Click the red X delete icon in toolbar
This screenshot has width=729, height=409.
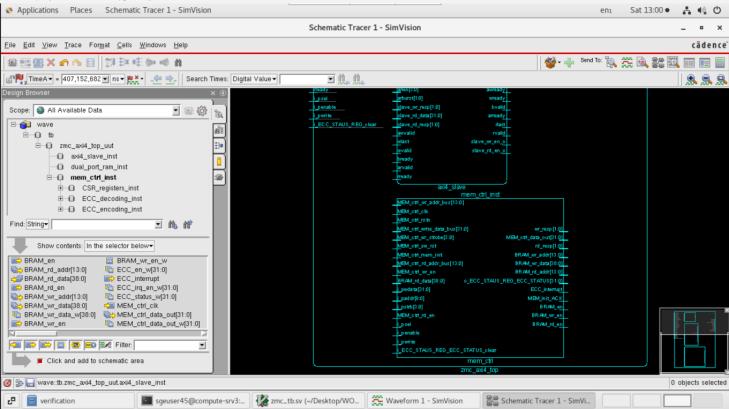click(x=51, y=62)
